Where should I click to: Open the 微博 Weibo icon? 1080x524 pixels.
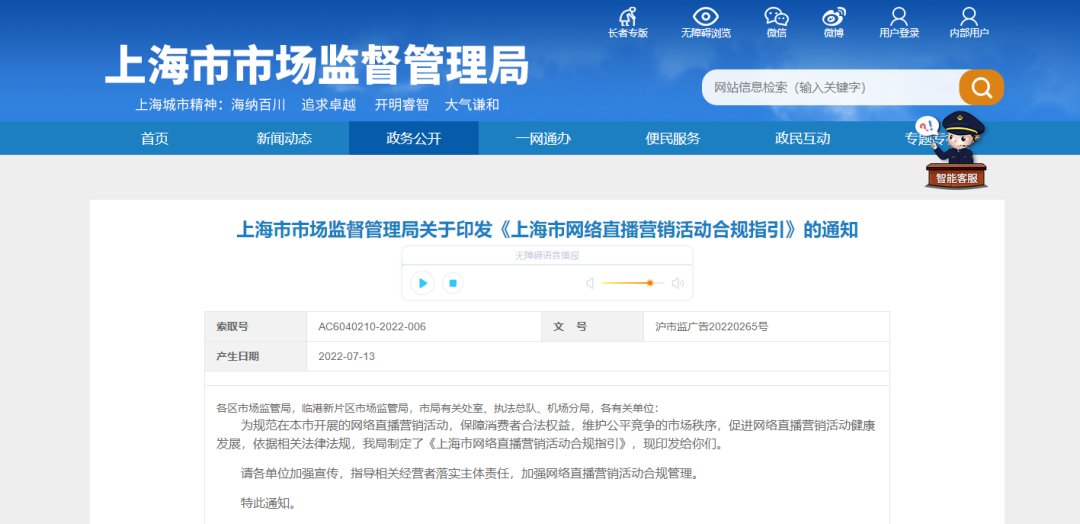click(x=834, y=17)
